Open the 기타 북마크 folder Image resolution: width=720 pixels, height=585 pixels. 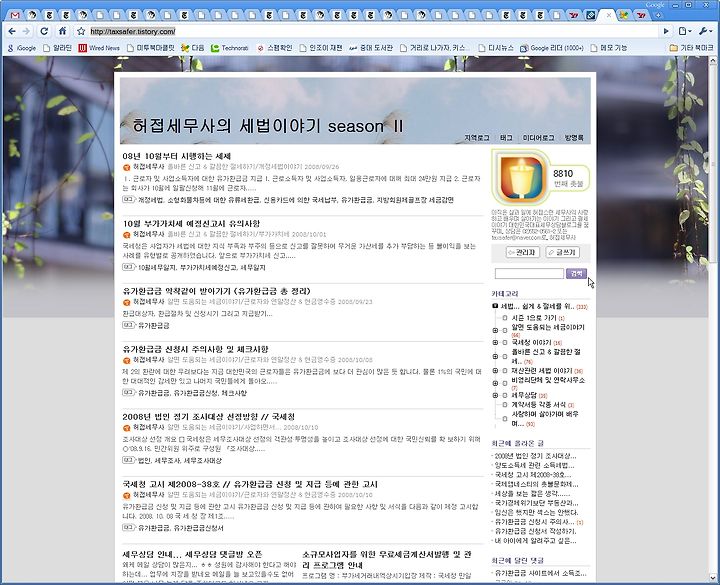(692, 48)
